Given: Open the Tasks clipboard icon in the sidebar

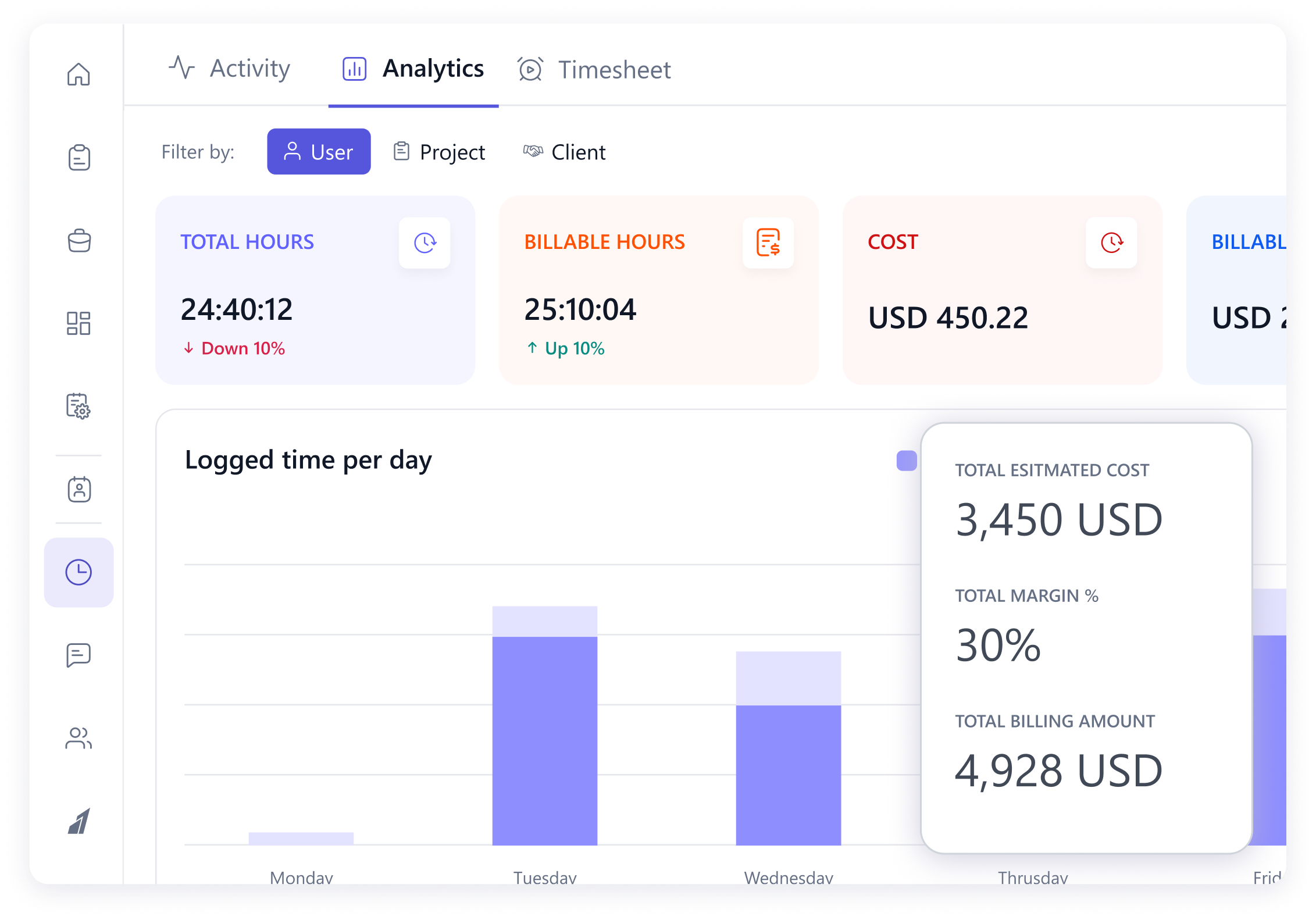Looking at the screenshot, I should point(79,158).
